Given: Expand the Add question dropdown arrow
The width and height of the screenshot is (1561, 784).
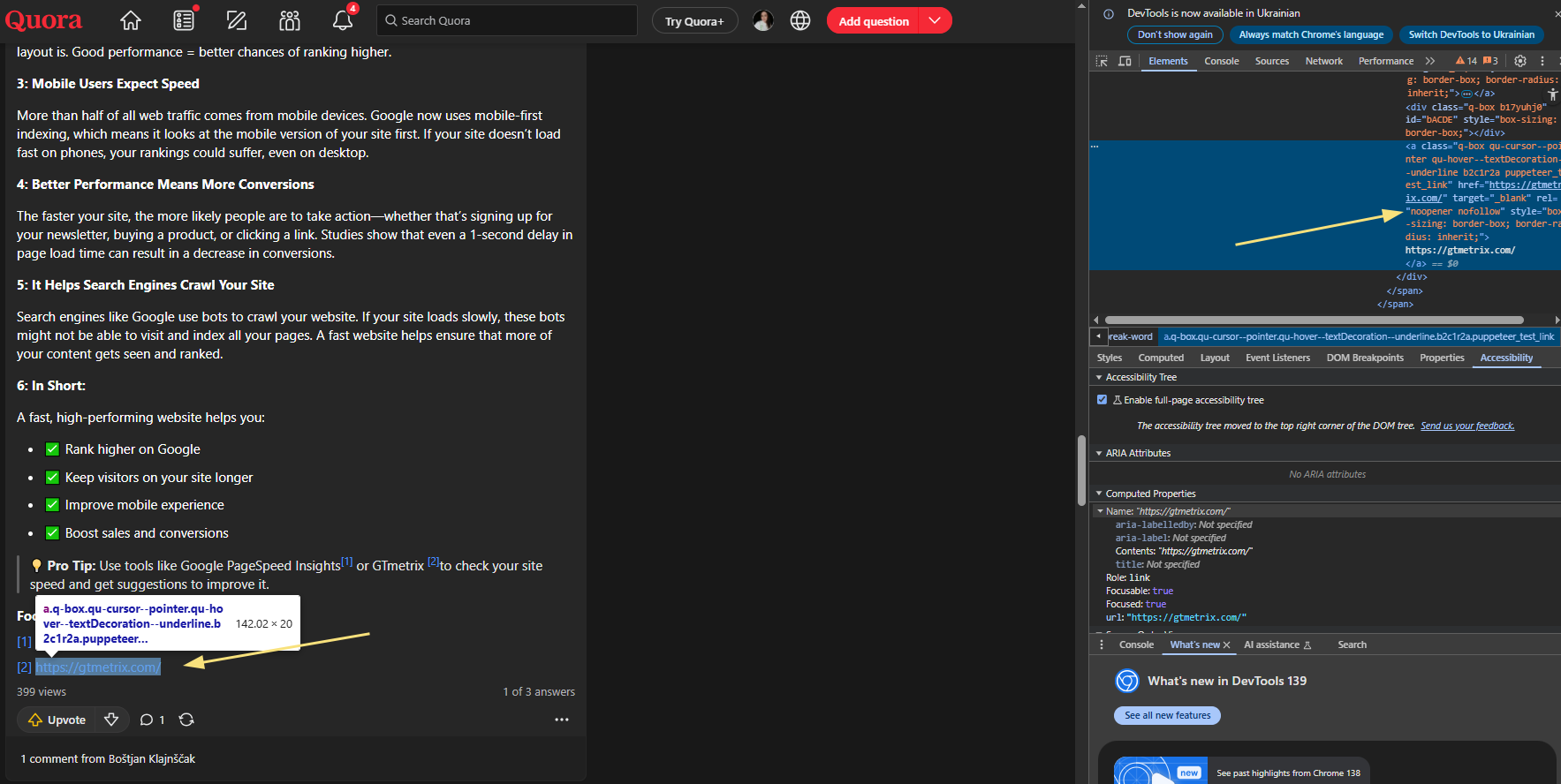Looking at the screenshot, I should 935,20.
